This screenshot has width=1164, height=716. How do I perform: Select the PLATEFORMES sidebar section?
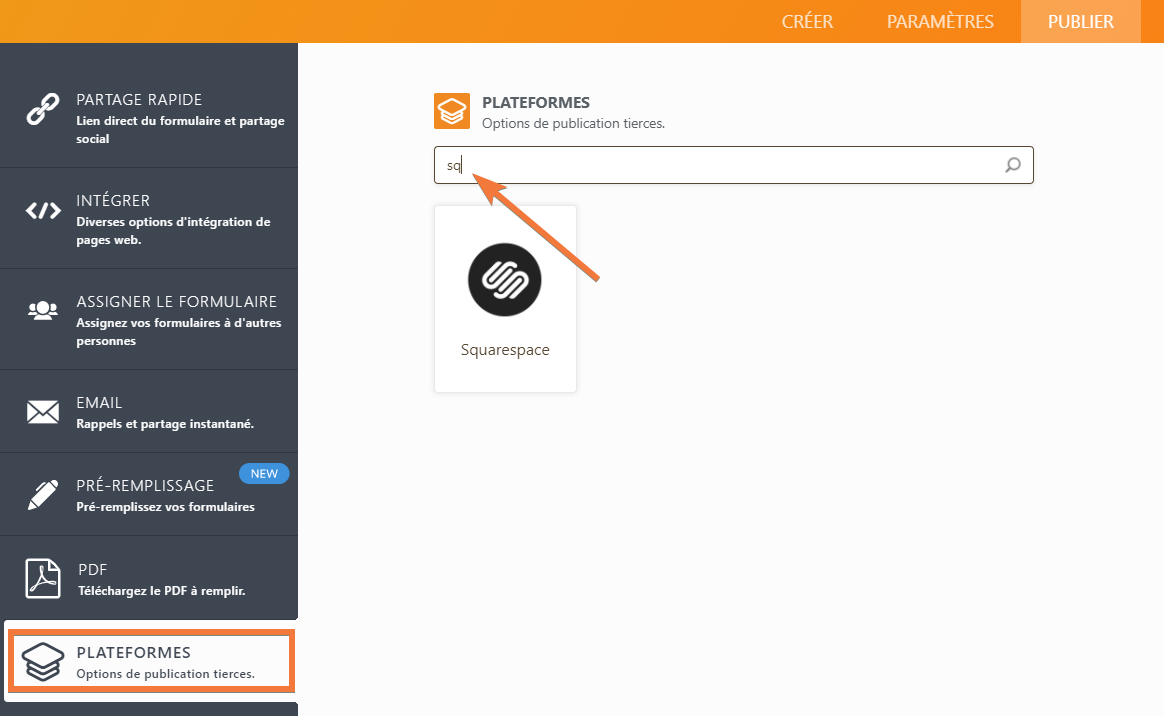pos(151,661)
